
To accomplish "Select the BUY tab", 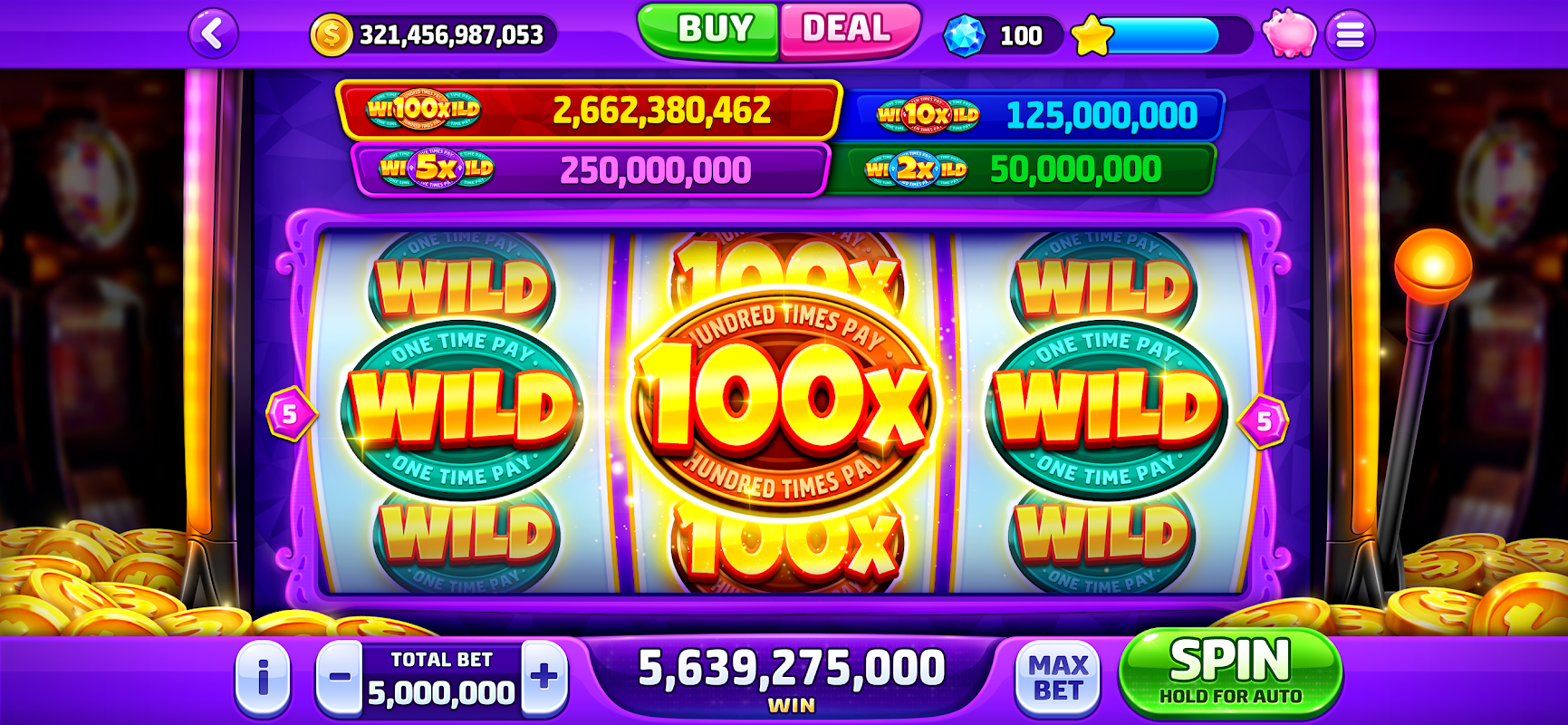I will (709, 30).
